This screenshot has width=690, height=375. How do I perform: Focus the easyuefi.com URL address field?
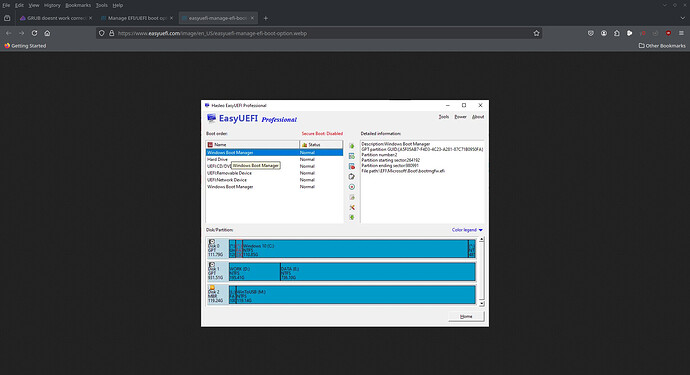pos(321,33)
